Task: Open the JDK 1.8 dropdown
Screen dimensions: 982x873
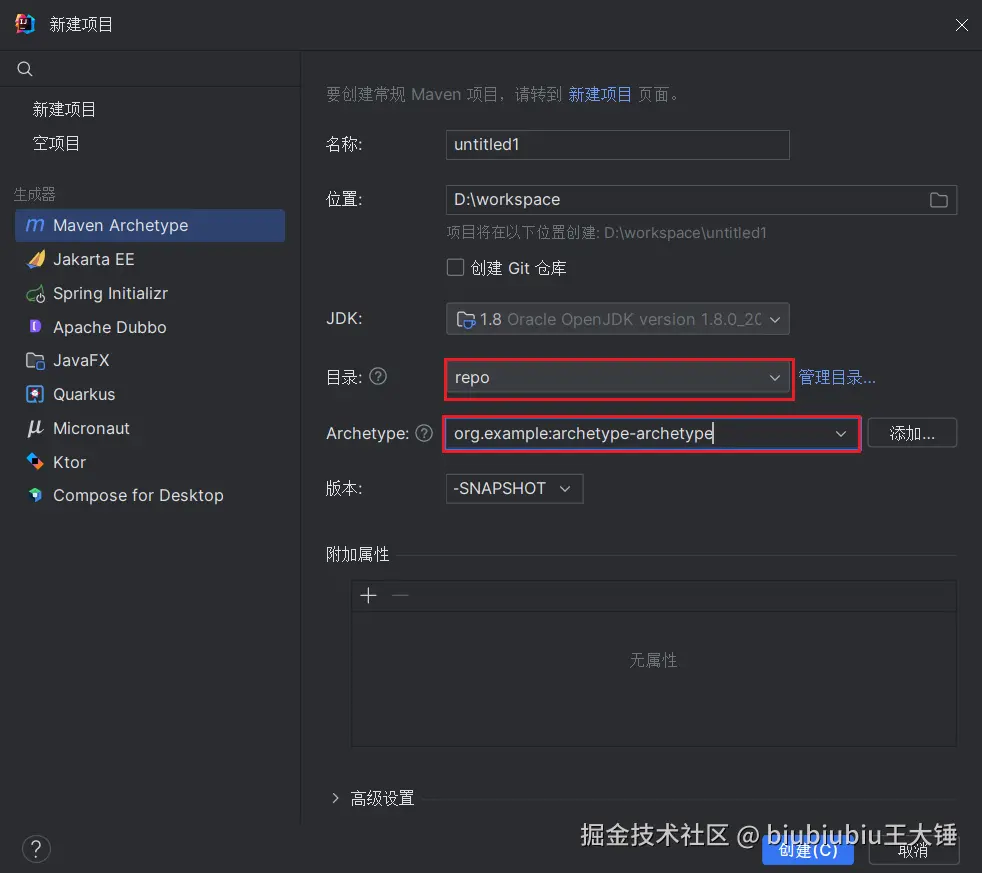Action: point(618,319)
